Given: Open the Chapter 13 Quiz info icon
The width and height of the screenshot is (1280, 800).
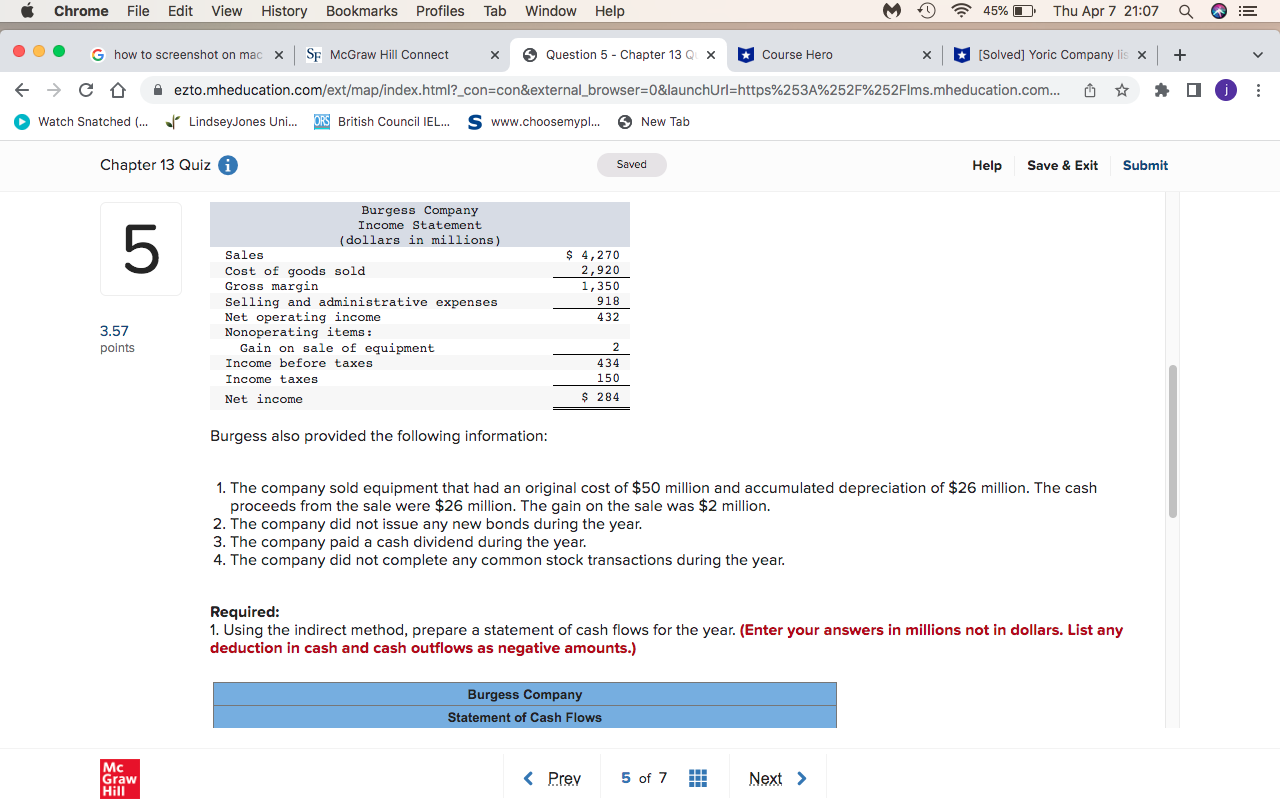Looking at the screenshot, I should coord(227,165).
